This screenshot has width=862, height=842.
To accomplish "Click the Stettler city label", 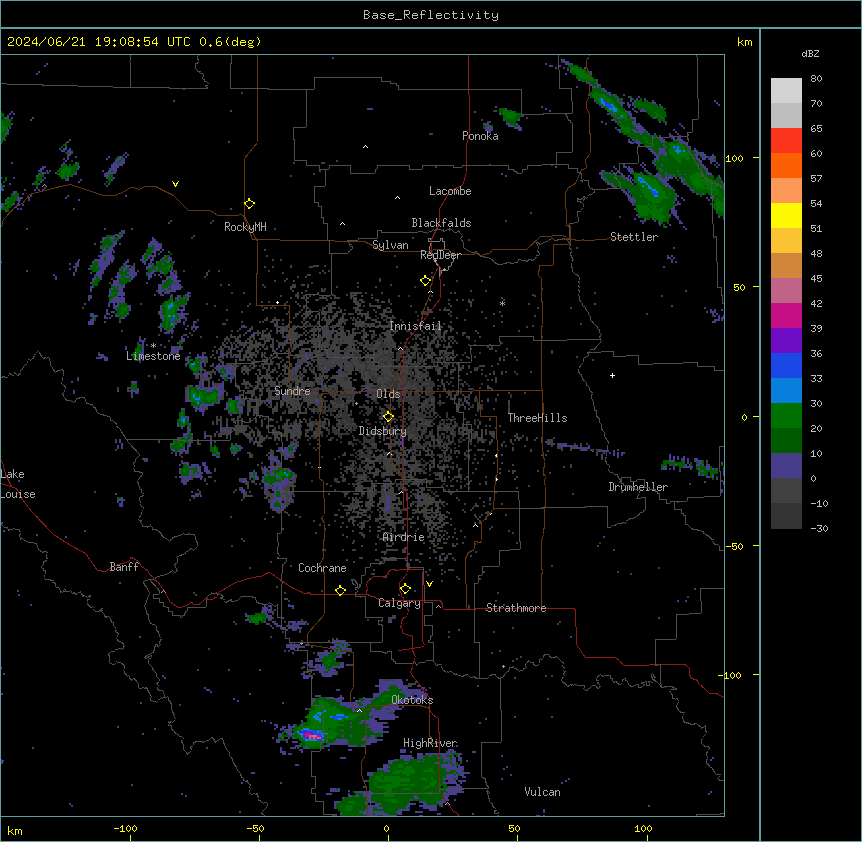I will point(634,237).
